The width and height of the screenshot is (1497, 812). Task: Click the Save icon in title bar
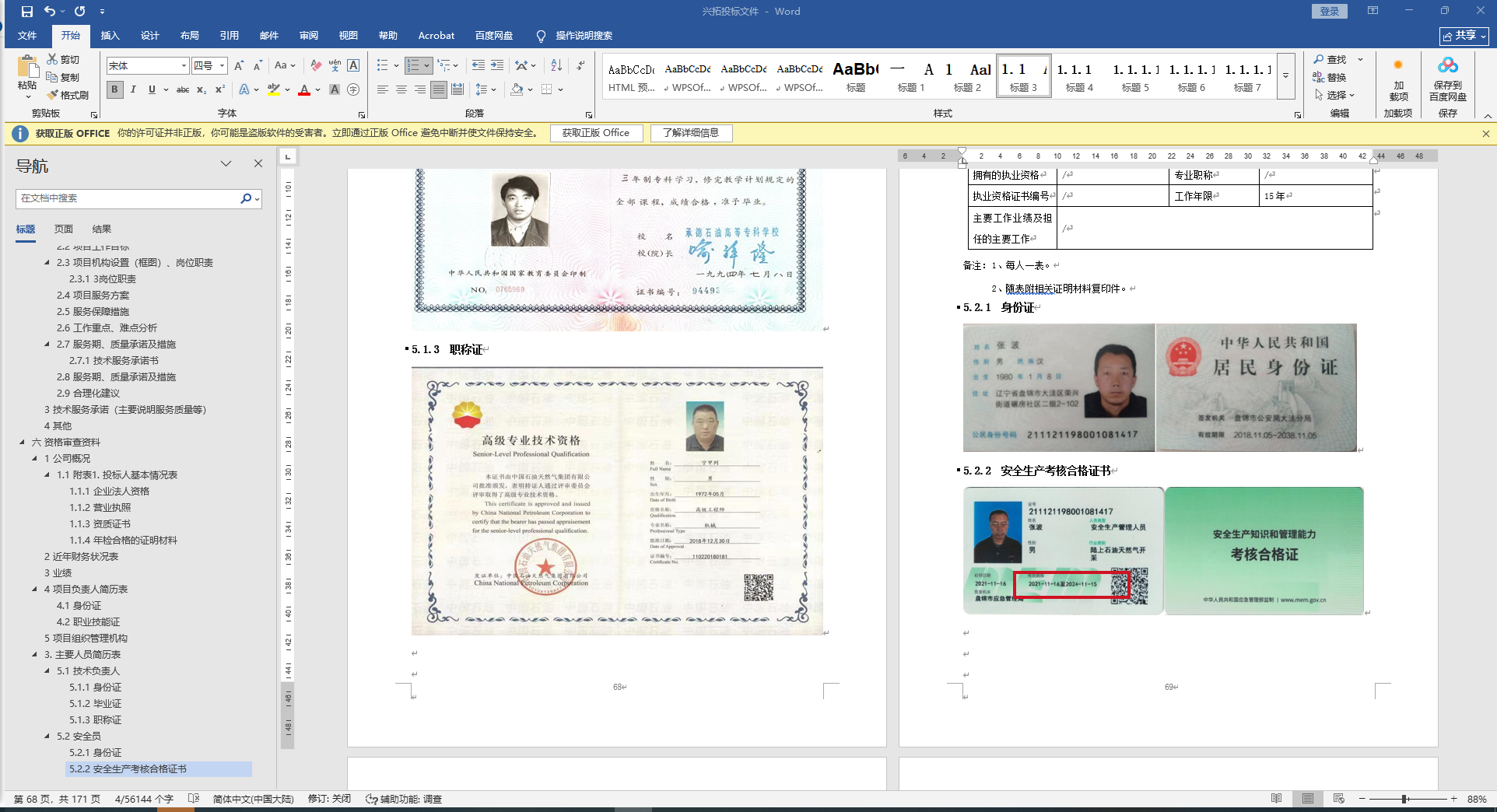point(27,11)
